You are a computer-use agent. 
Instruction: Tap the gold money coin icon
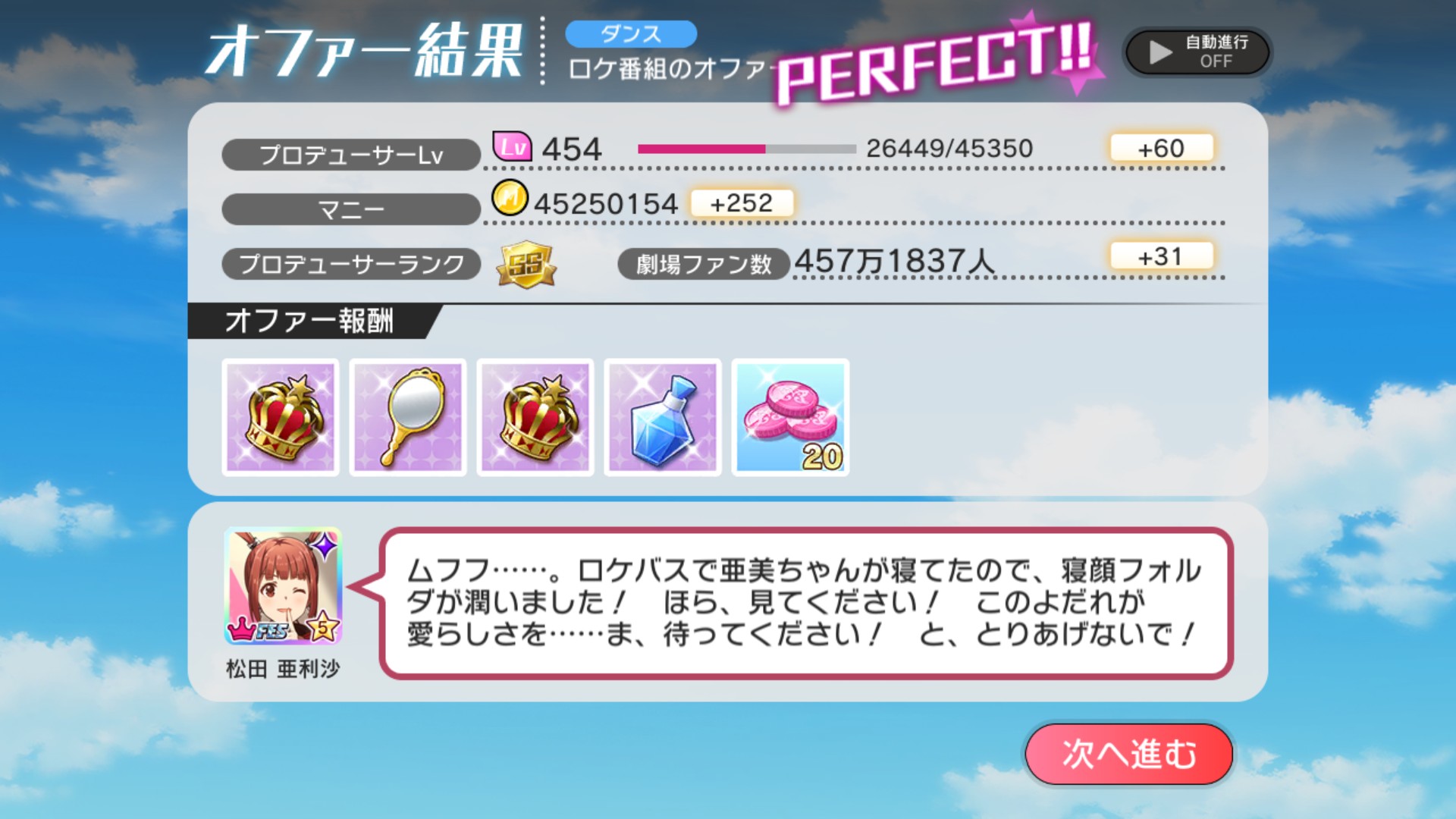click(x=510, y=198)
